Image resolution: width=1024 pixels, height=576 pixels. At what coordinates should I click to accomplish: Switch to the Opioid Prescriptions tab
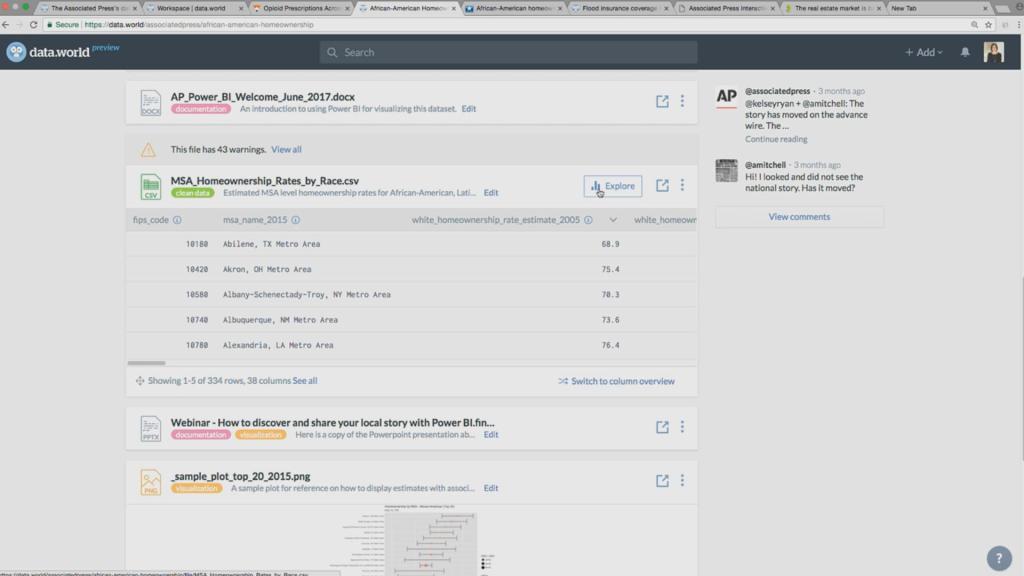pos(301,8)
